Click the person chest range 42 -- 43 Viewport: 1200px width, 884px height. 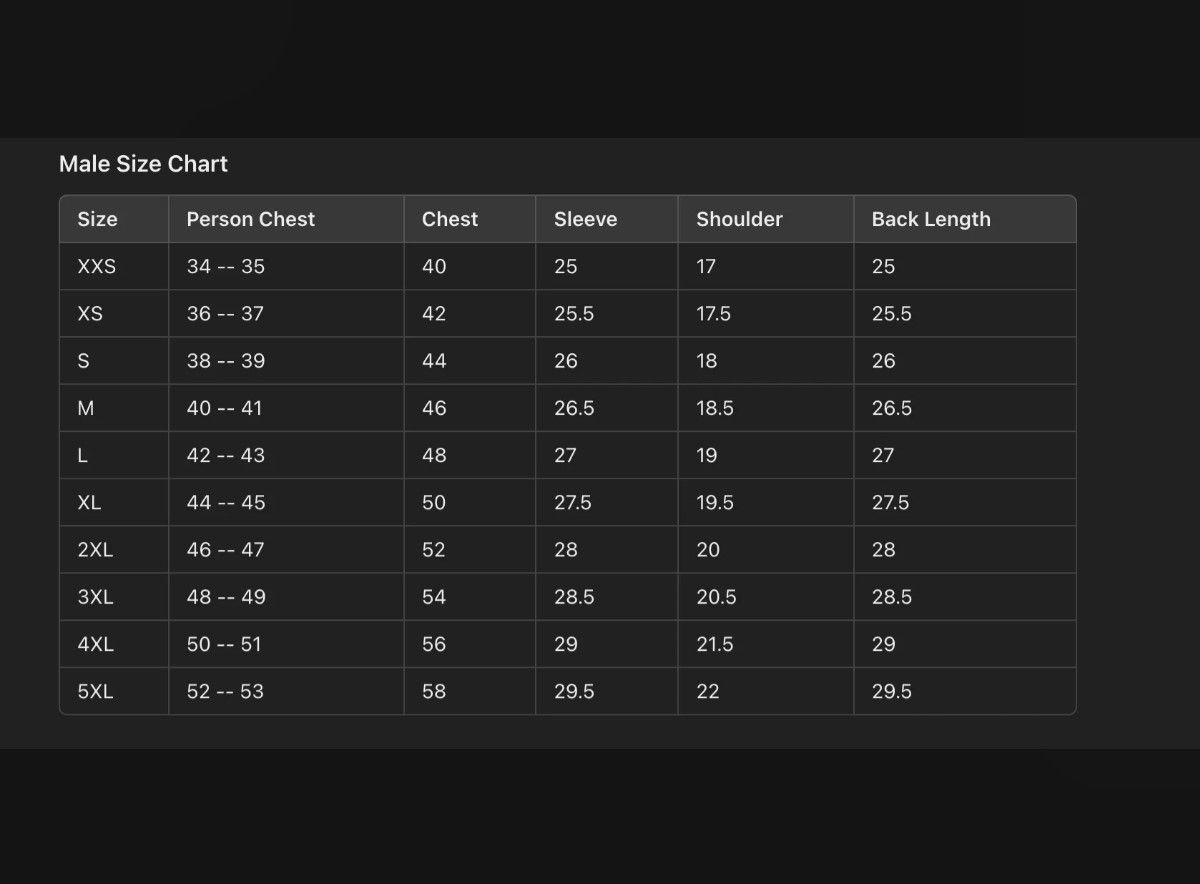226,456
